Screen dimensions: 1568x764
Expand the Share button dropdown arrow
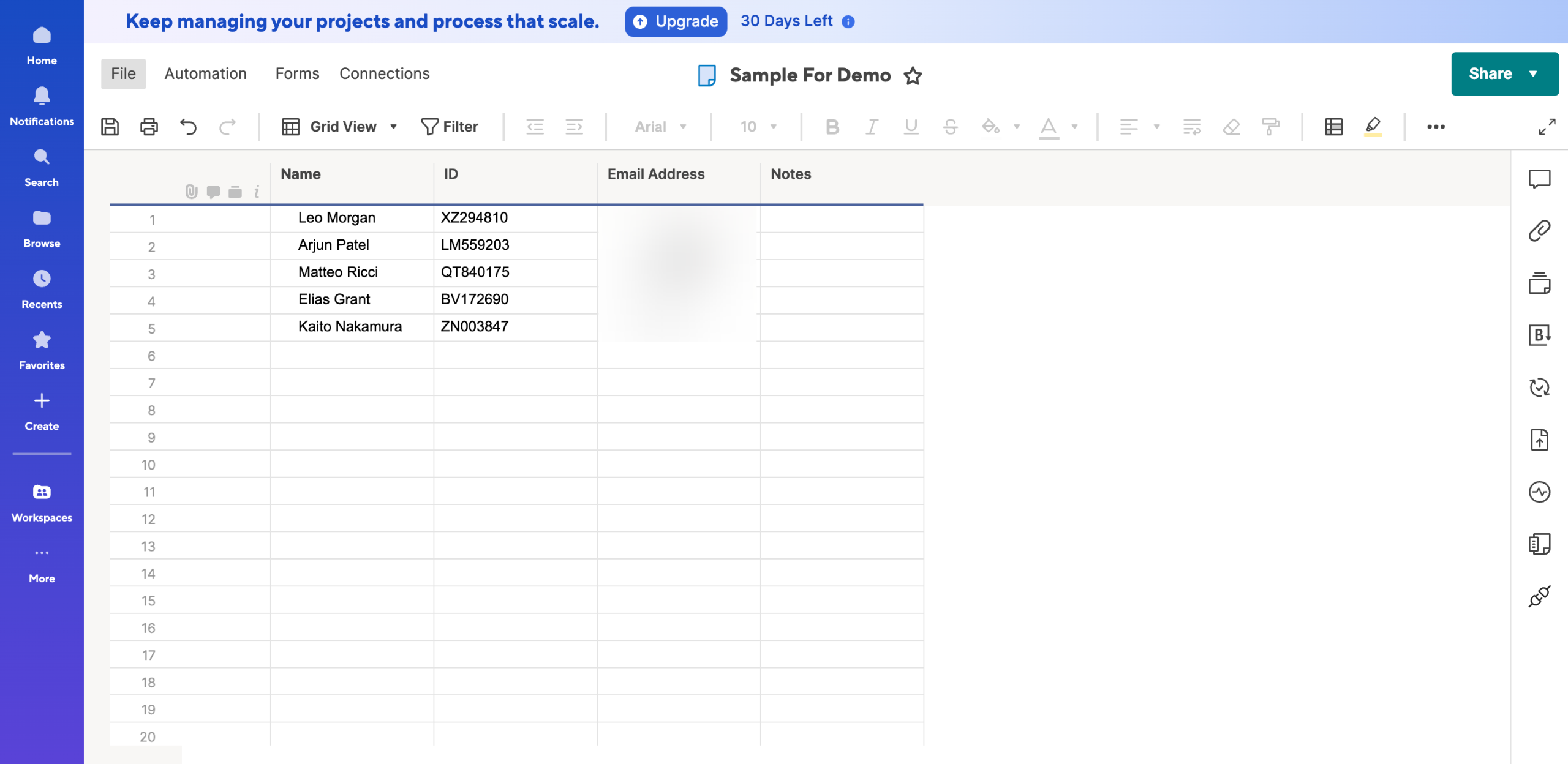coord(1533,73)
